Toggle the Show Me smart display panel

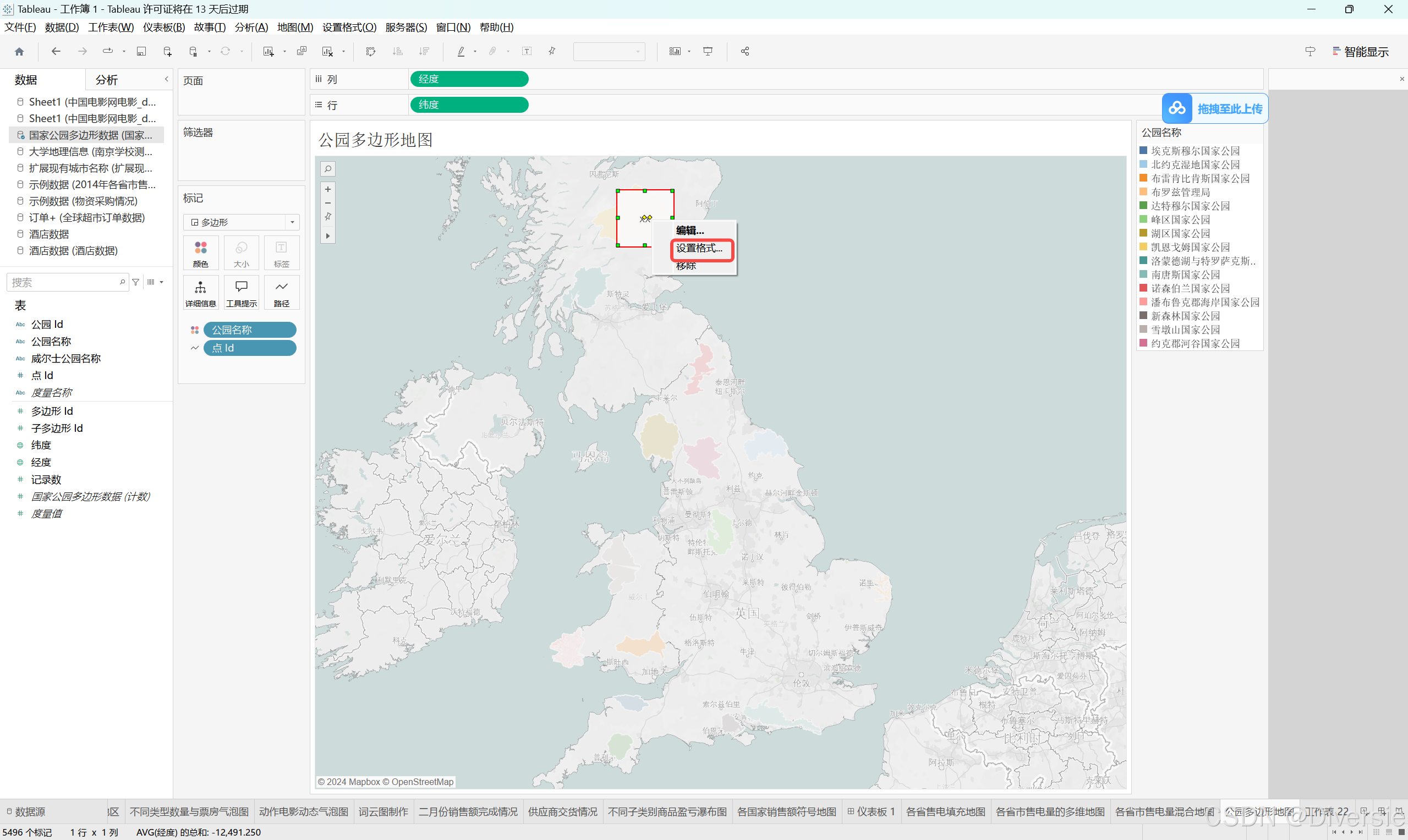[x=1361, y=52]
